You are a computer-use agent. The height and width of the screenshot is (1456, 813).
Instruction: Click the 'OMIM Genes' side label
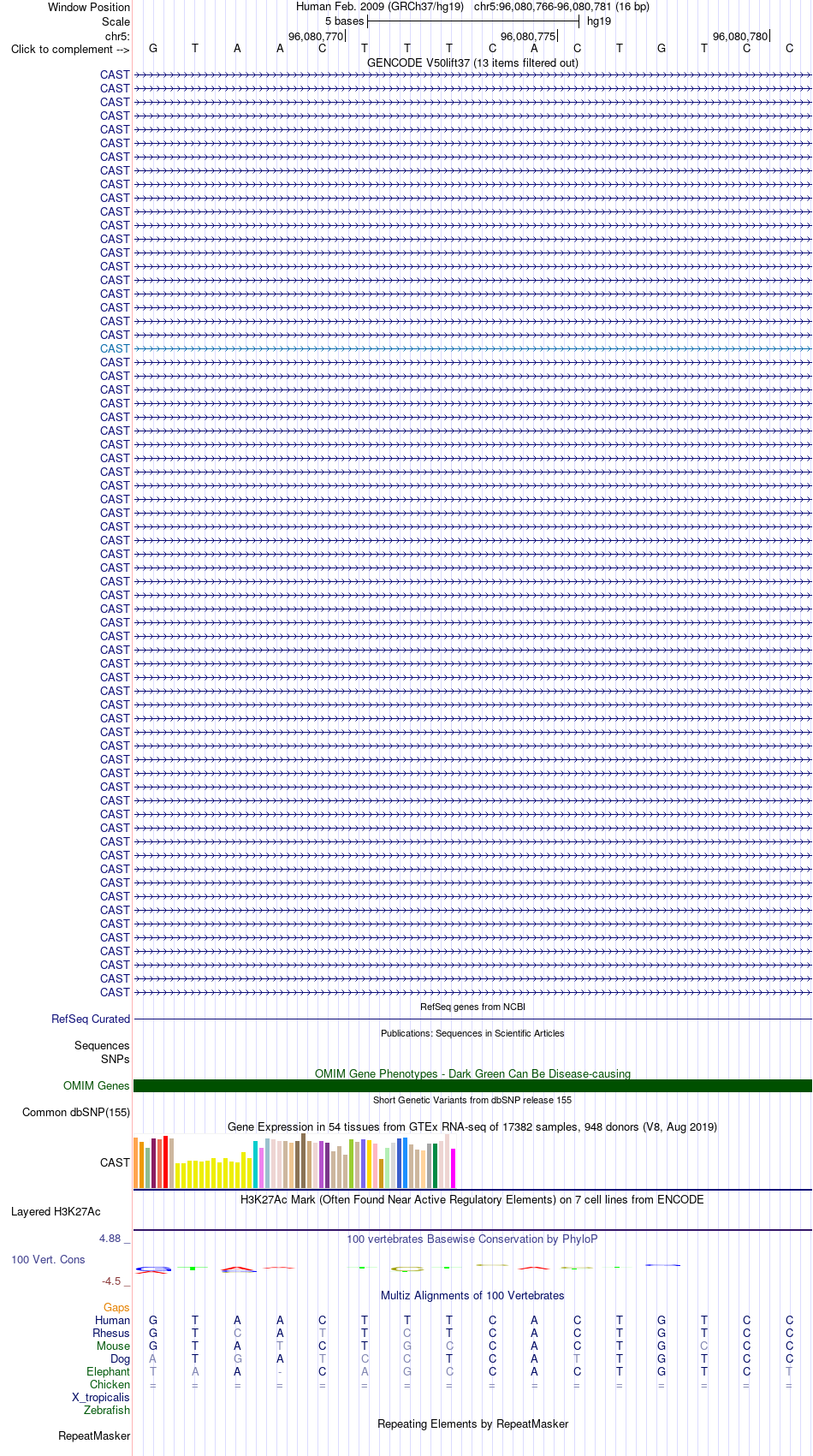pyautogui.click(x=97, y=1085)
